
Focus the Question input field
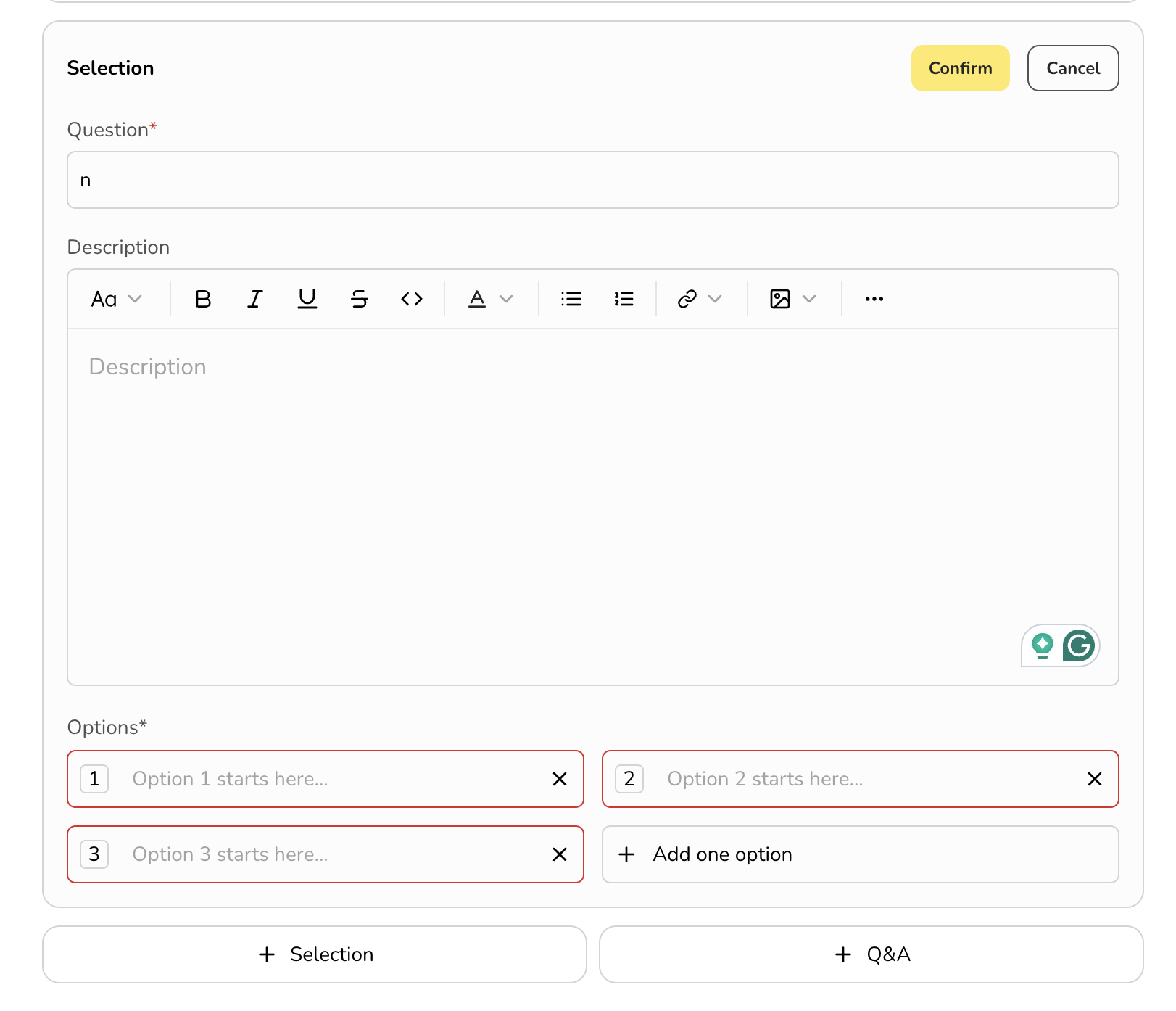tap(593, 180)
